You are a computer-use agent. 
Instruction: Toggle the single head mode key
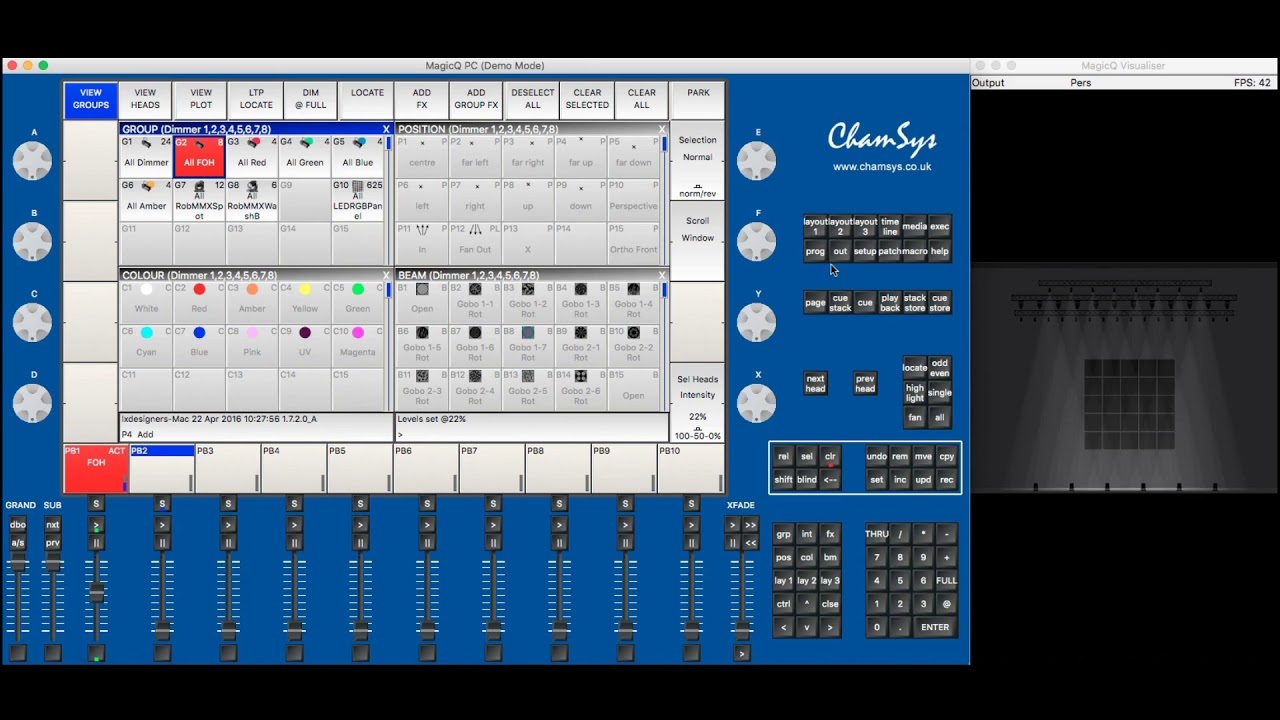(940, 393)
